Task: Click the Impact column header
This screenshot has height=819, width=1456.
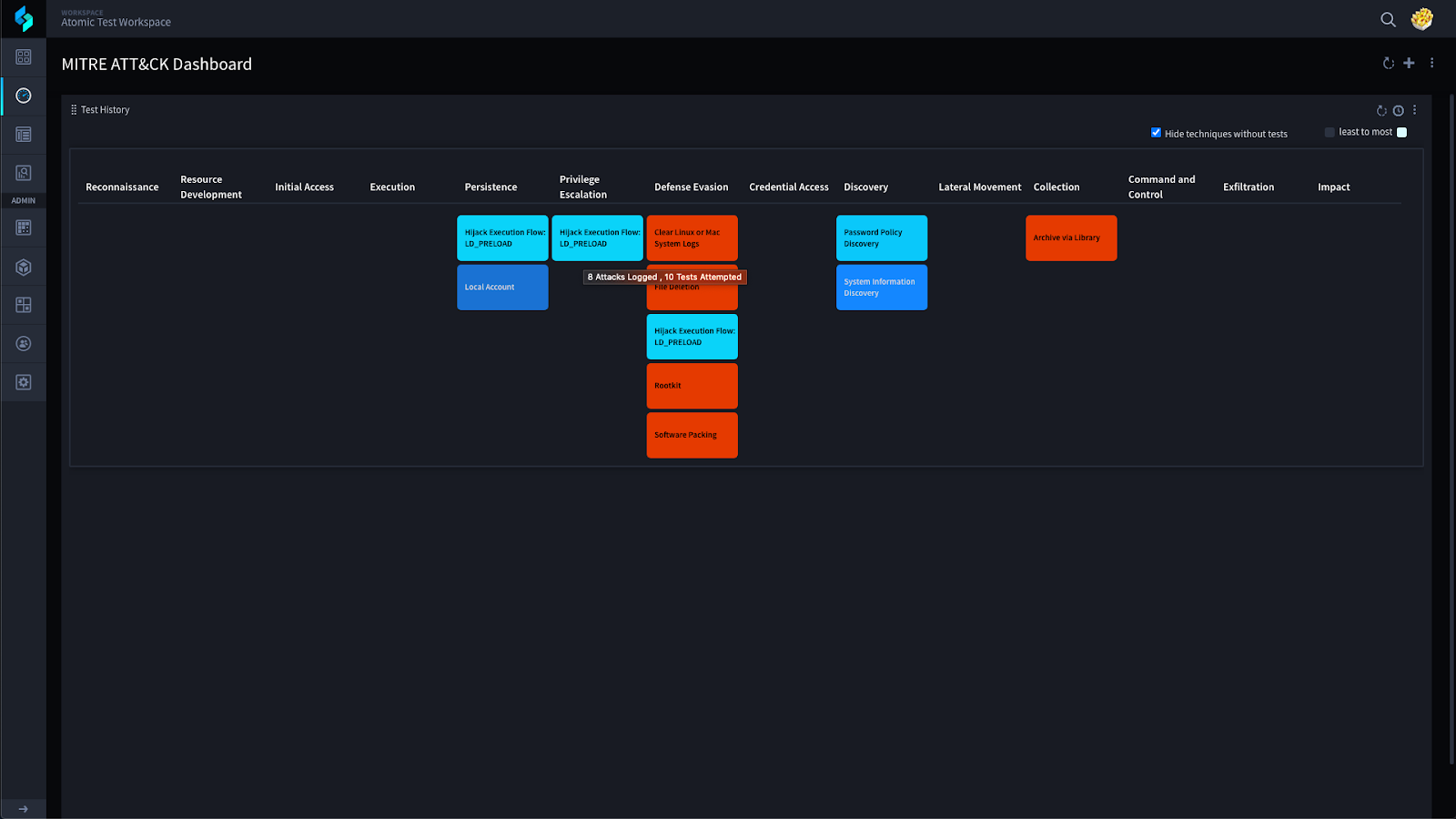Action: point(1334,187)
